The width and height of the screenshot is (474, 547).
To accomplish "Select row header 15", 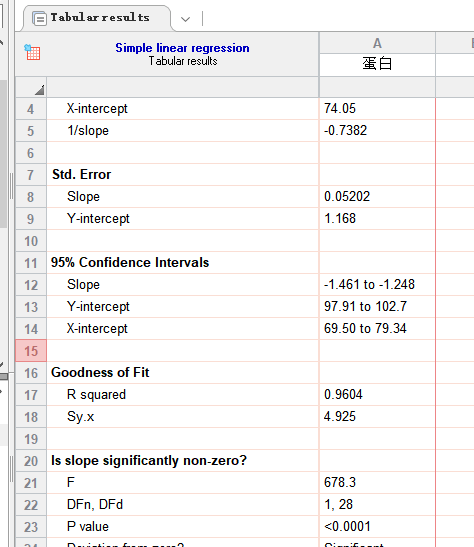I will coord(31,351).
